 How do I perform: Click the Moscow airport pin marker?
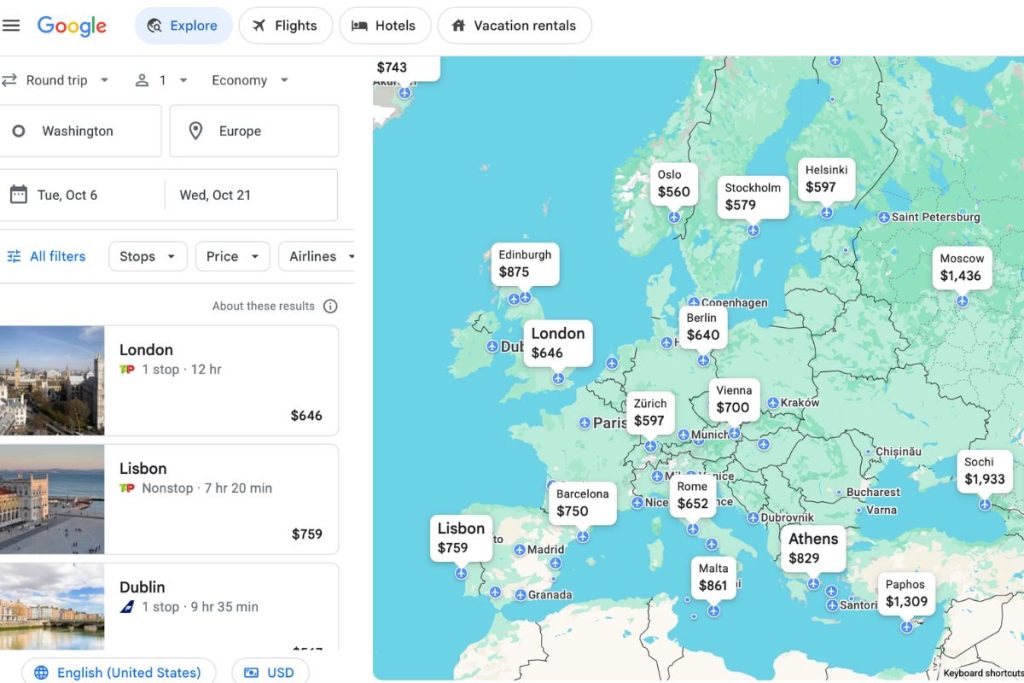coord(962,301)
